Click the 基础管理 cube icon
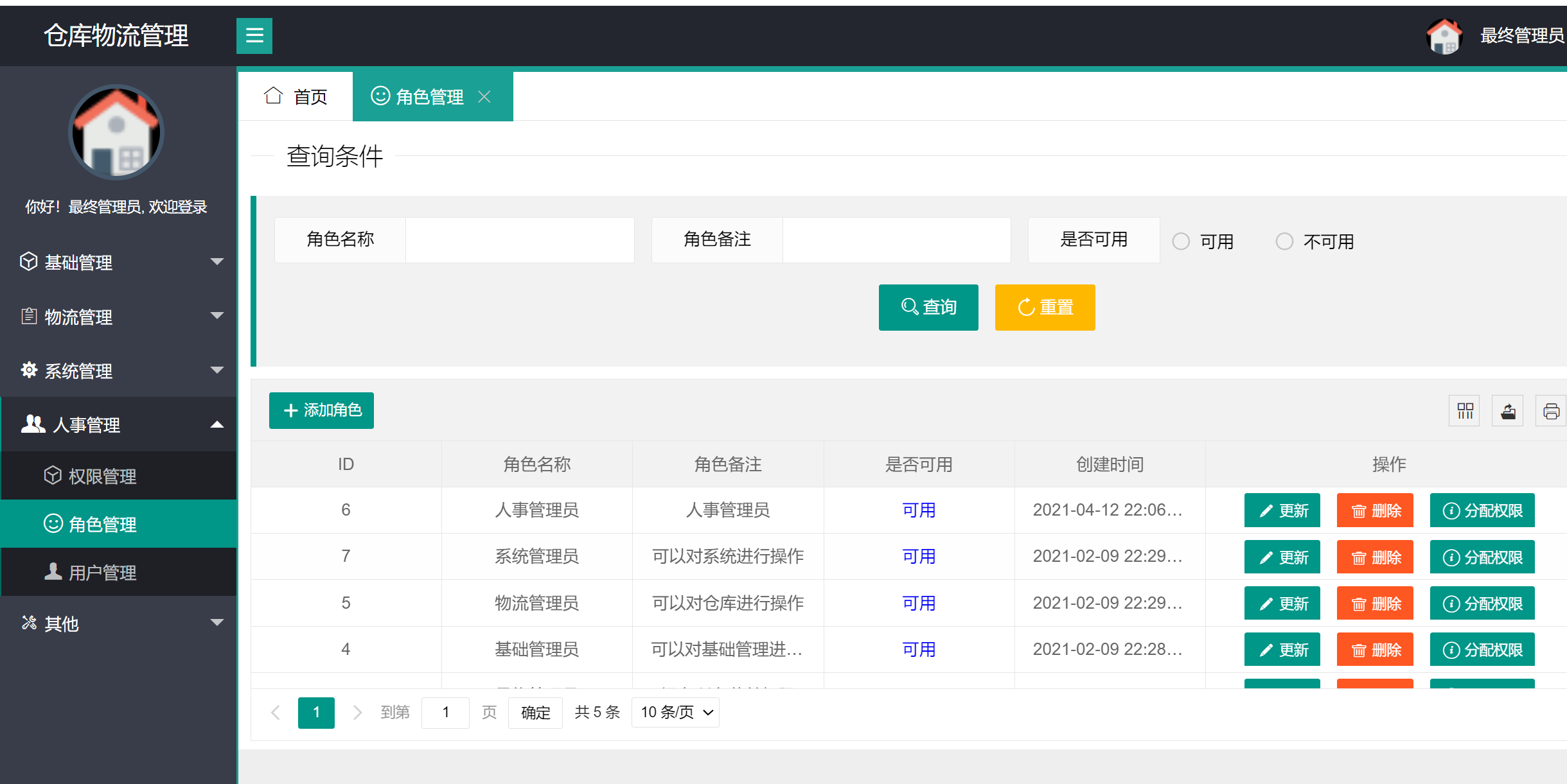Image resolution: width=1567 pixels, height=784 pixels. [29, 261]
